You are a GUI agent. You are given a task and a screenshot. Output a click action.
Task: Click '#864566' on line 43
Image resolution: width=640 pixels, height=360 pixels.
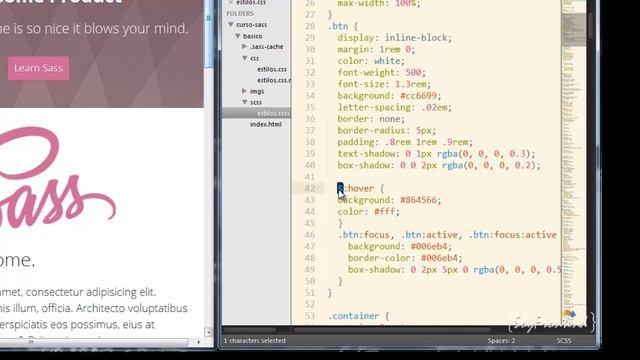point(418,200)
